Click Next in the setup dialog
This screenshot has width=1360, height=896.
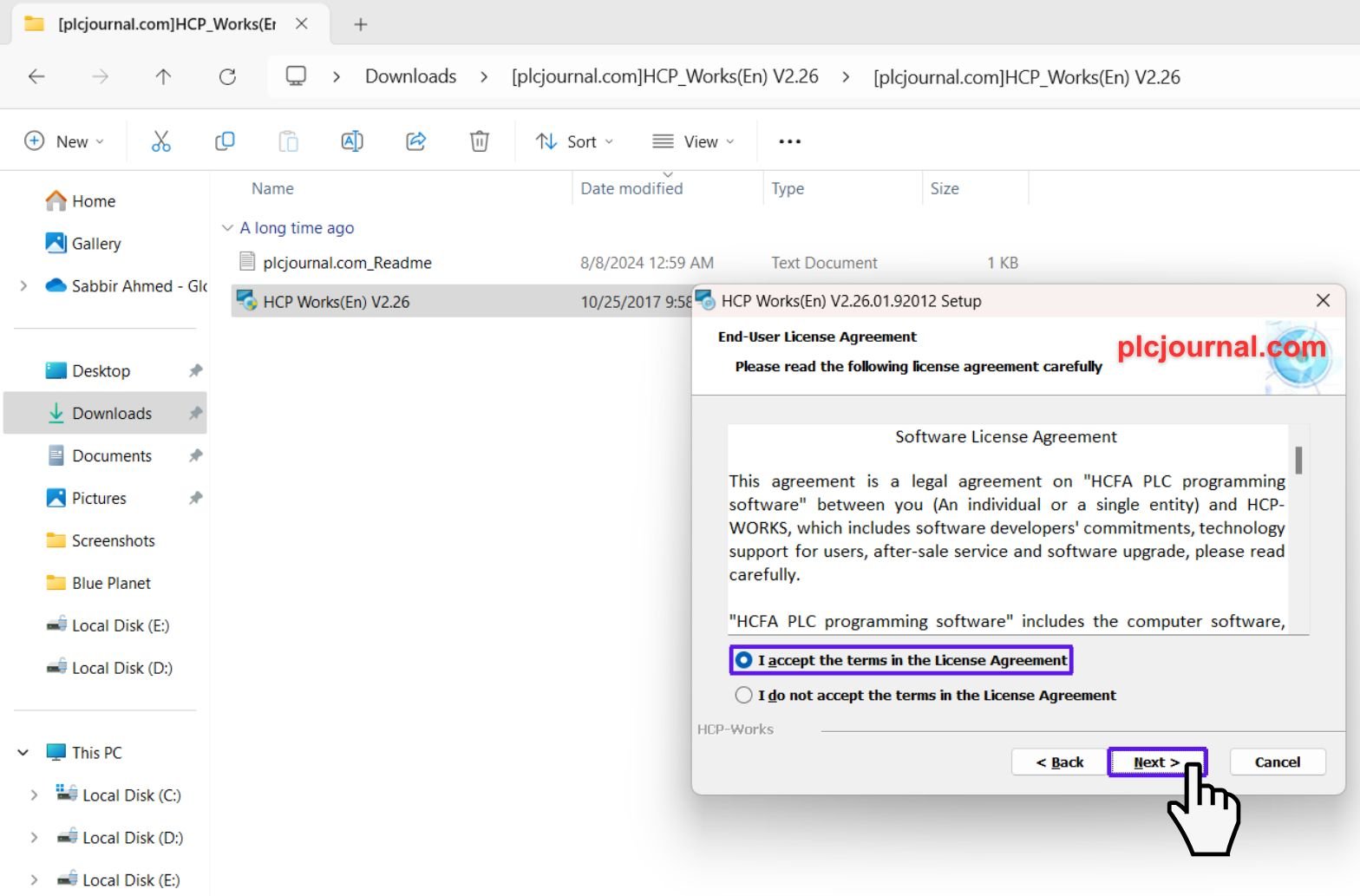click(x=1157, y=762)
